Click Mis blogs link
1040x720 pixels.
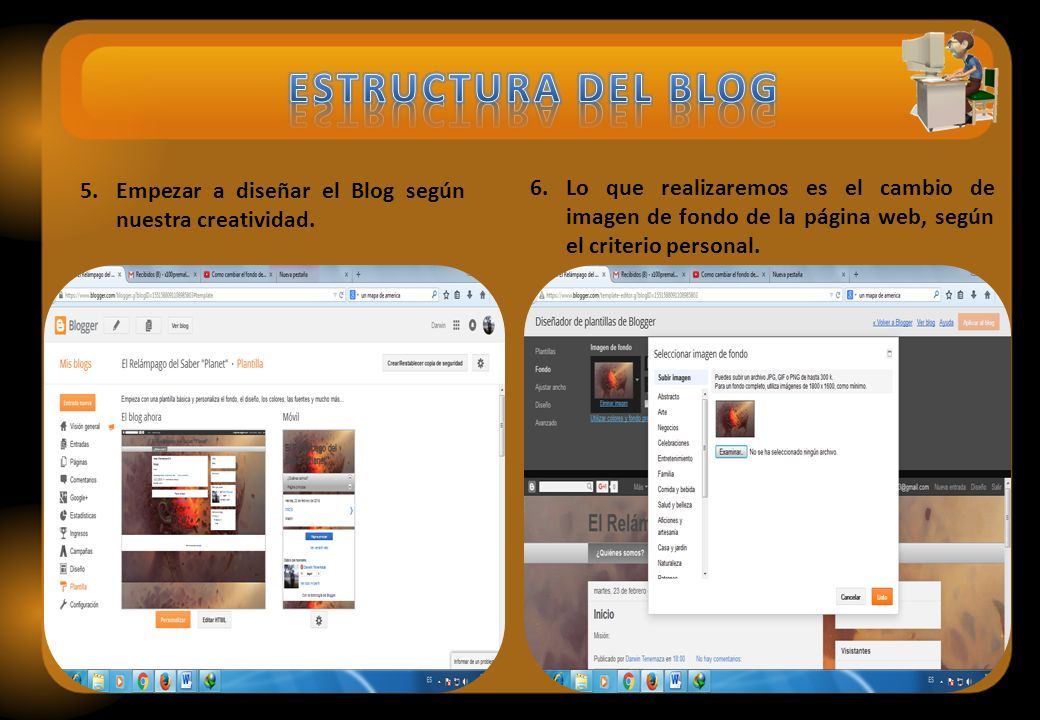76,364
